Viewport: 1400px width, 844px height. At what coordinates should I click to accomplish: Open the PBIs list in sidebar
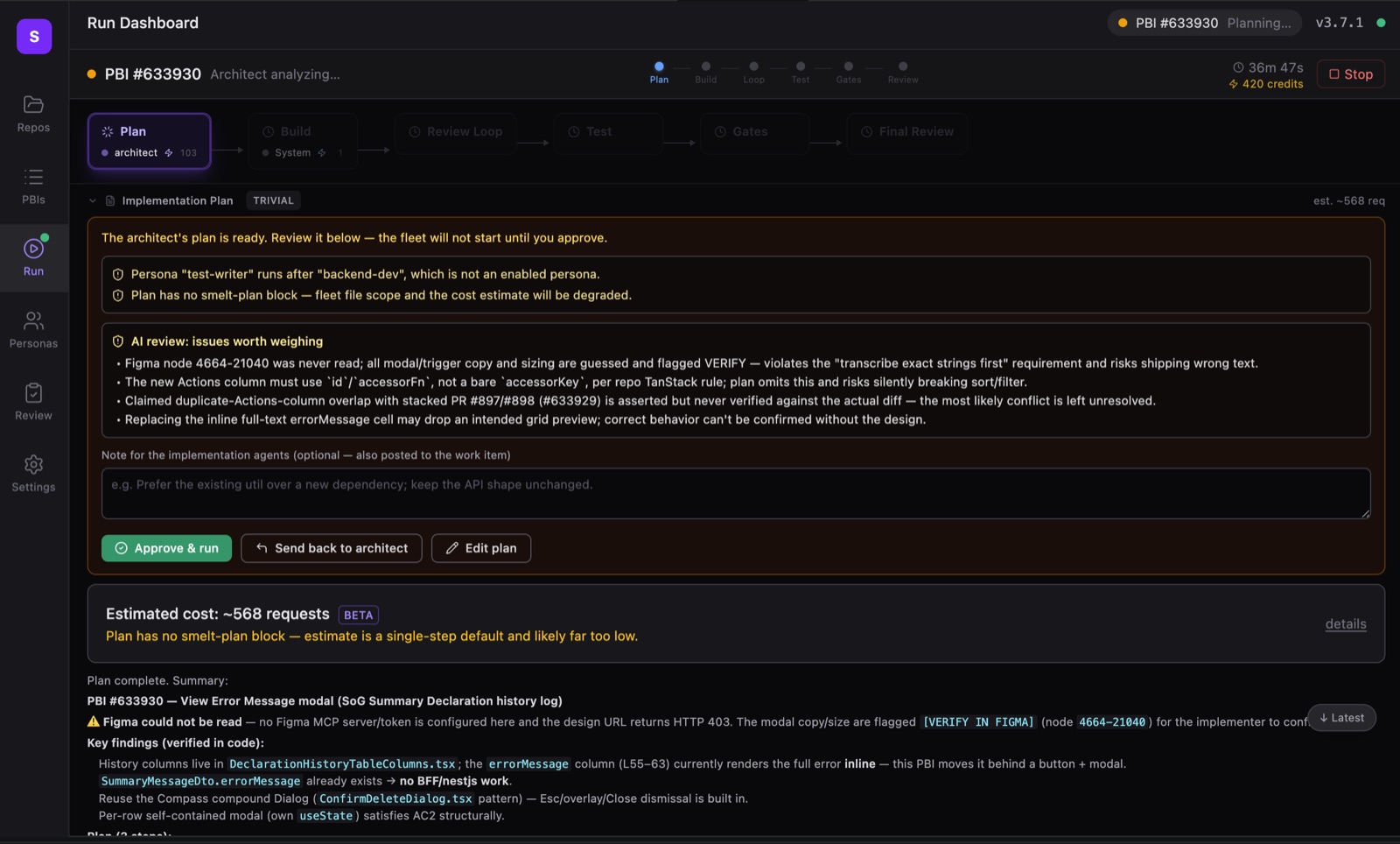pos(33,186)
